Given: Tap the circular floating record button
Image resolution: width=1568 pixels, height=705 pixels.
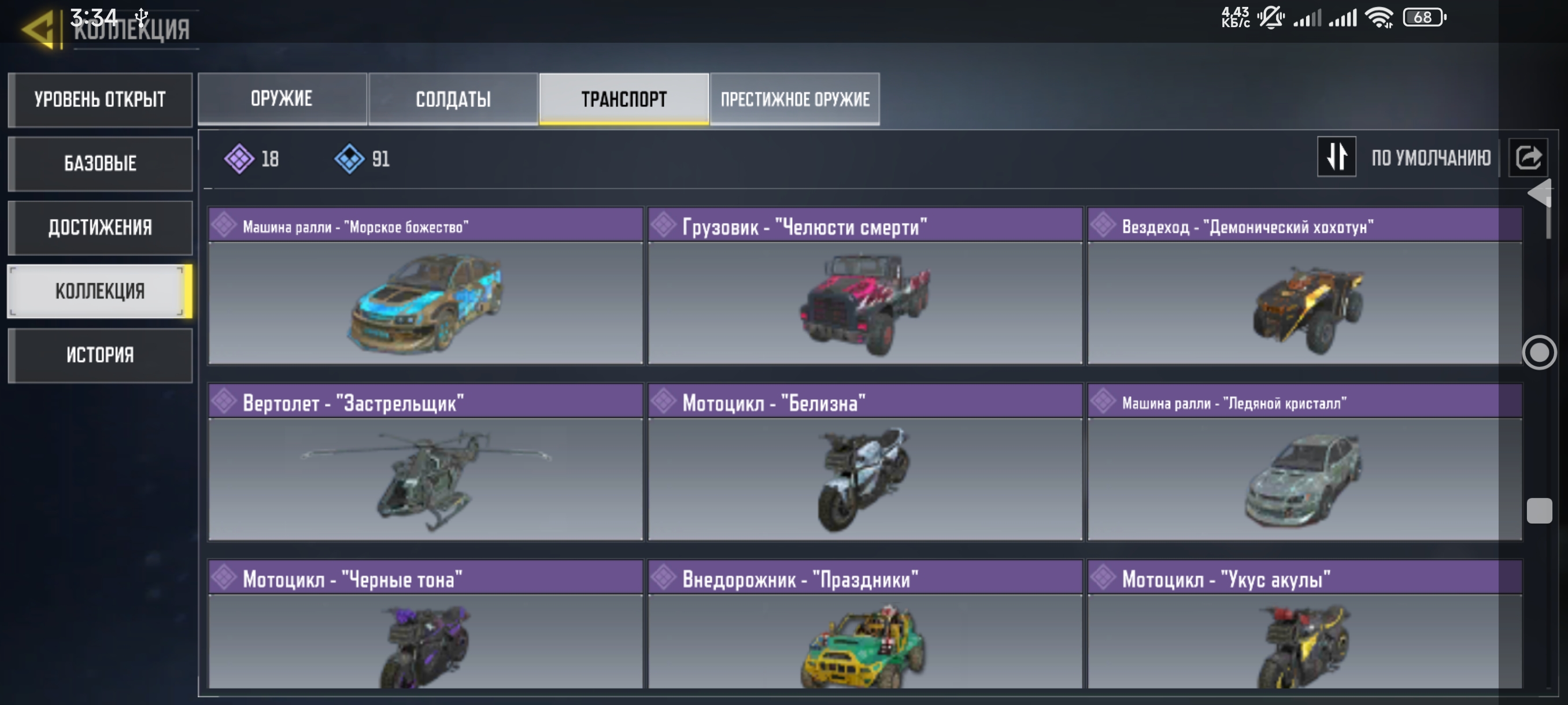Looking at the screenshot, I should 1539,352.
